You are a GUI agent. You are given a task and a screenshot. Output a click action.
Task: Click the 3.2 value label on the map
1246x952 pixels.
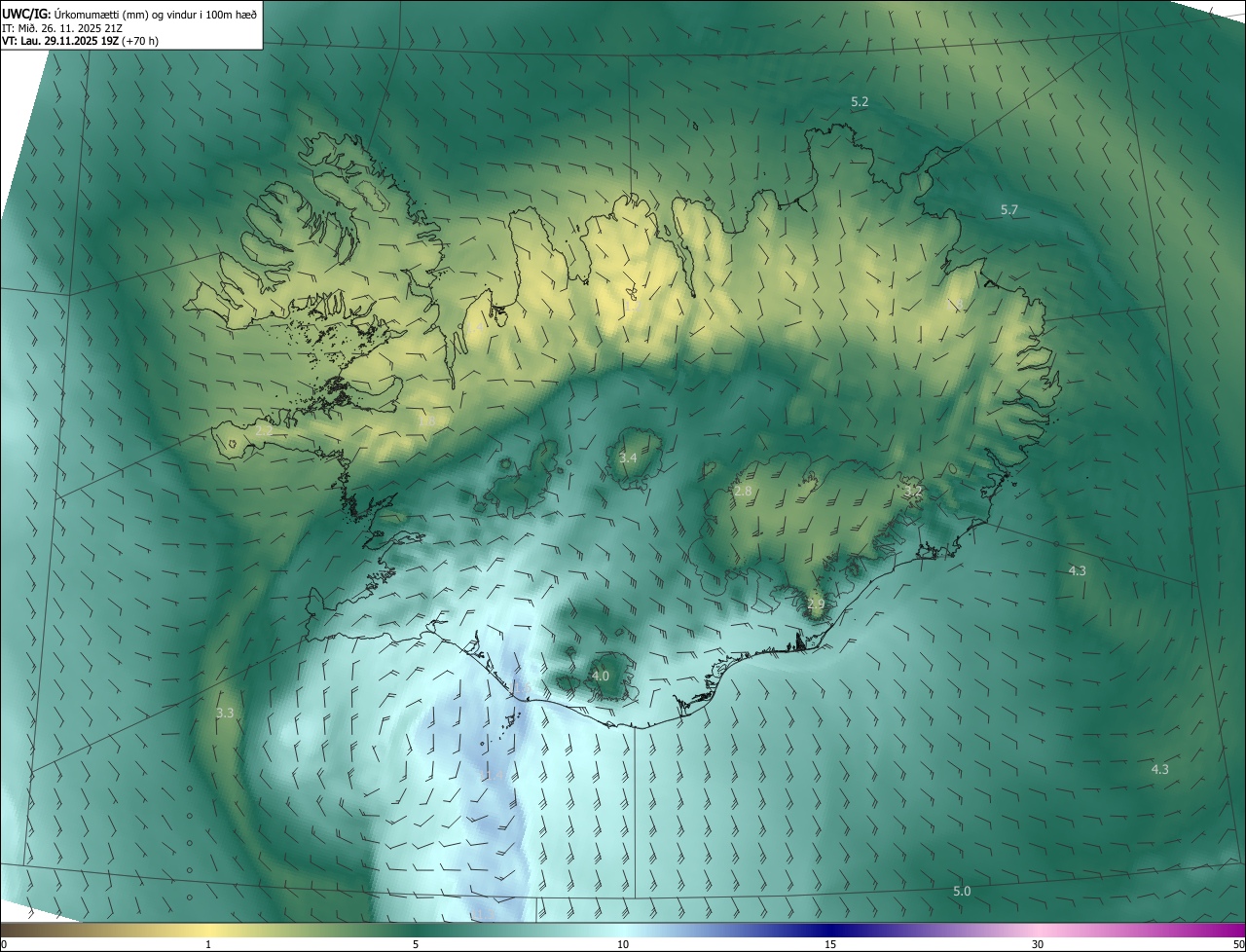(912, 492)
